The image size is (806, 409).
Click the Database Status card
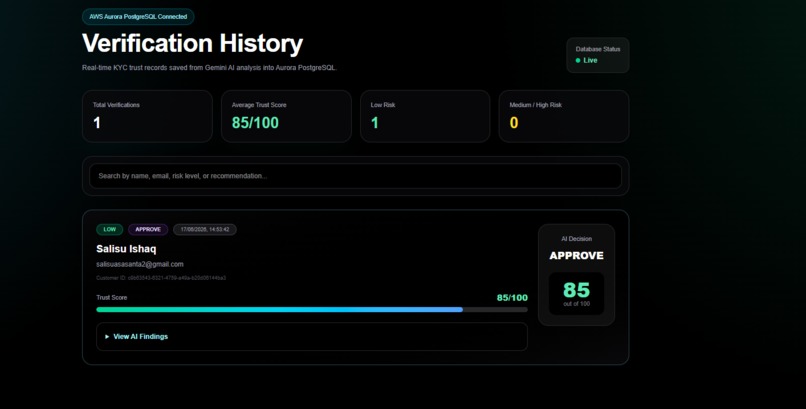coord(597,55)
